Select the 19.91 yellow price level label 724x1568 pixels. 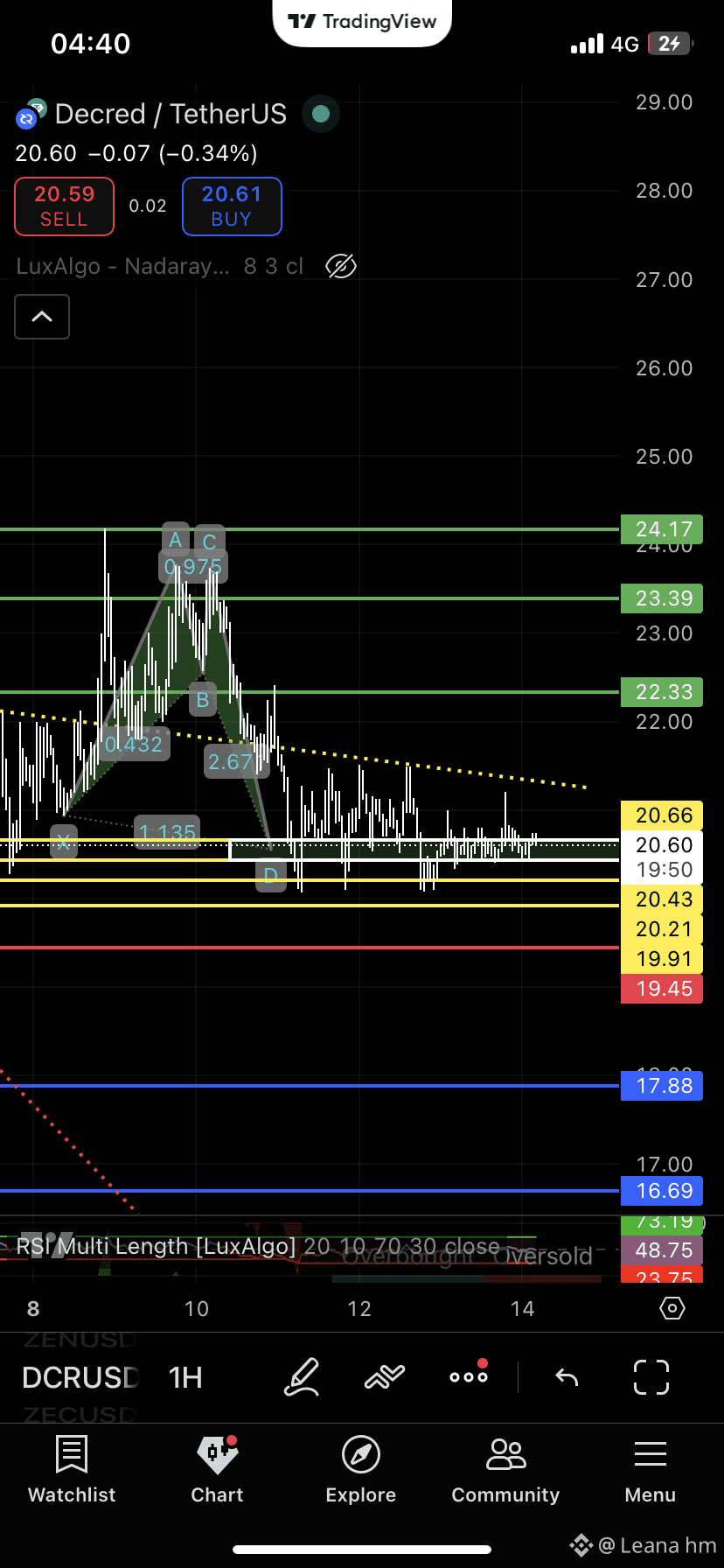[x=662, y=959]
